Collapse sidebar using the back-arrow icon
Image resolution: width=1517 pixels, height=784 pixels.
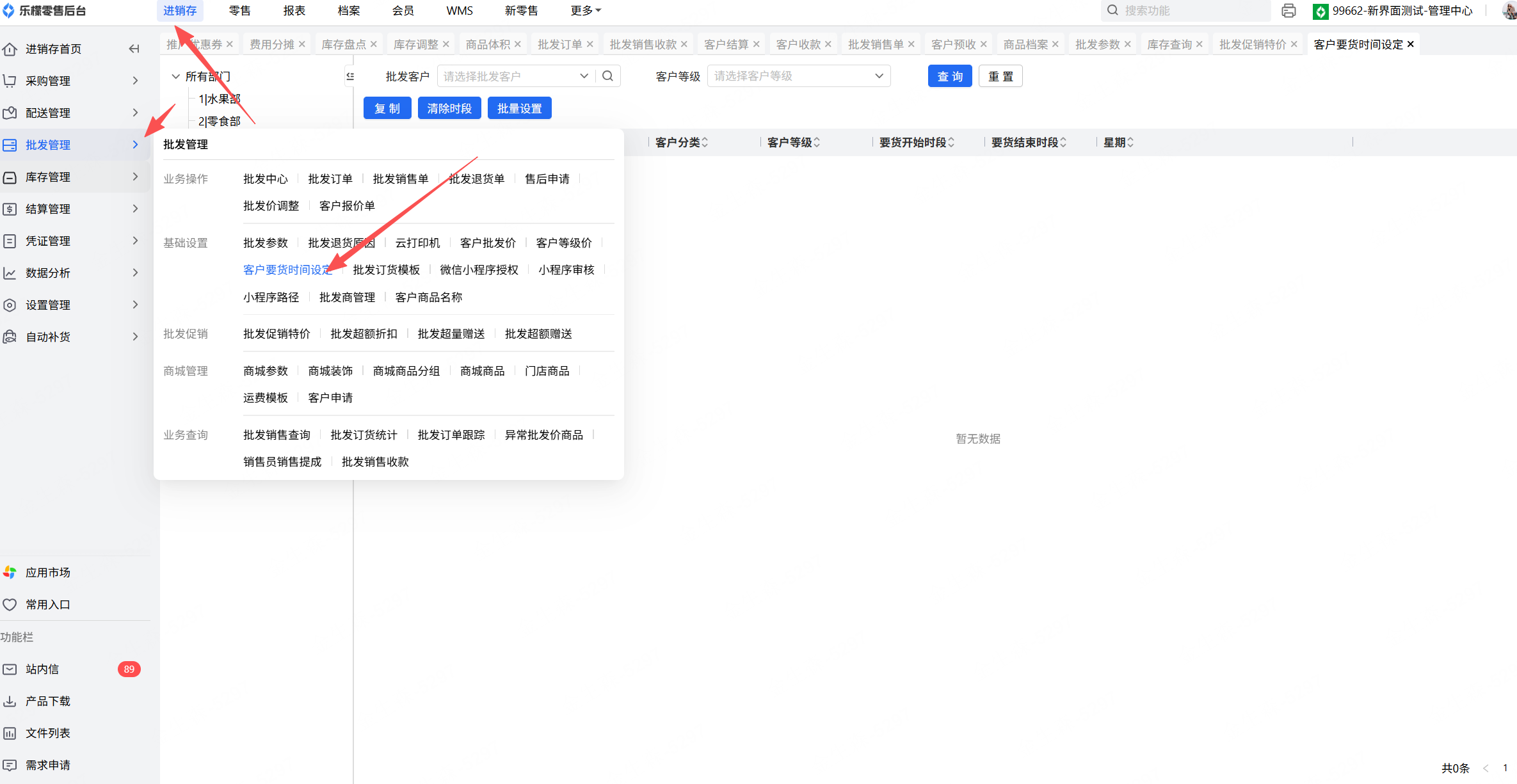coord(134,49)
